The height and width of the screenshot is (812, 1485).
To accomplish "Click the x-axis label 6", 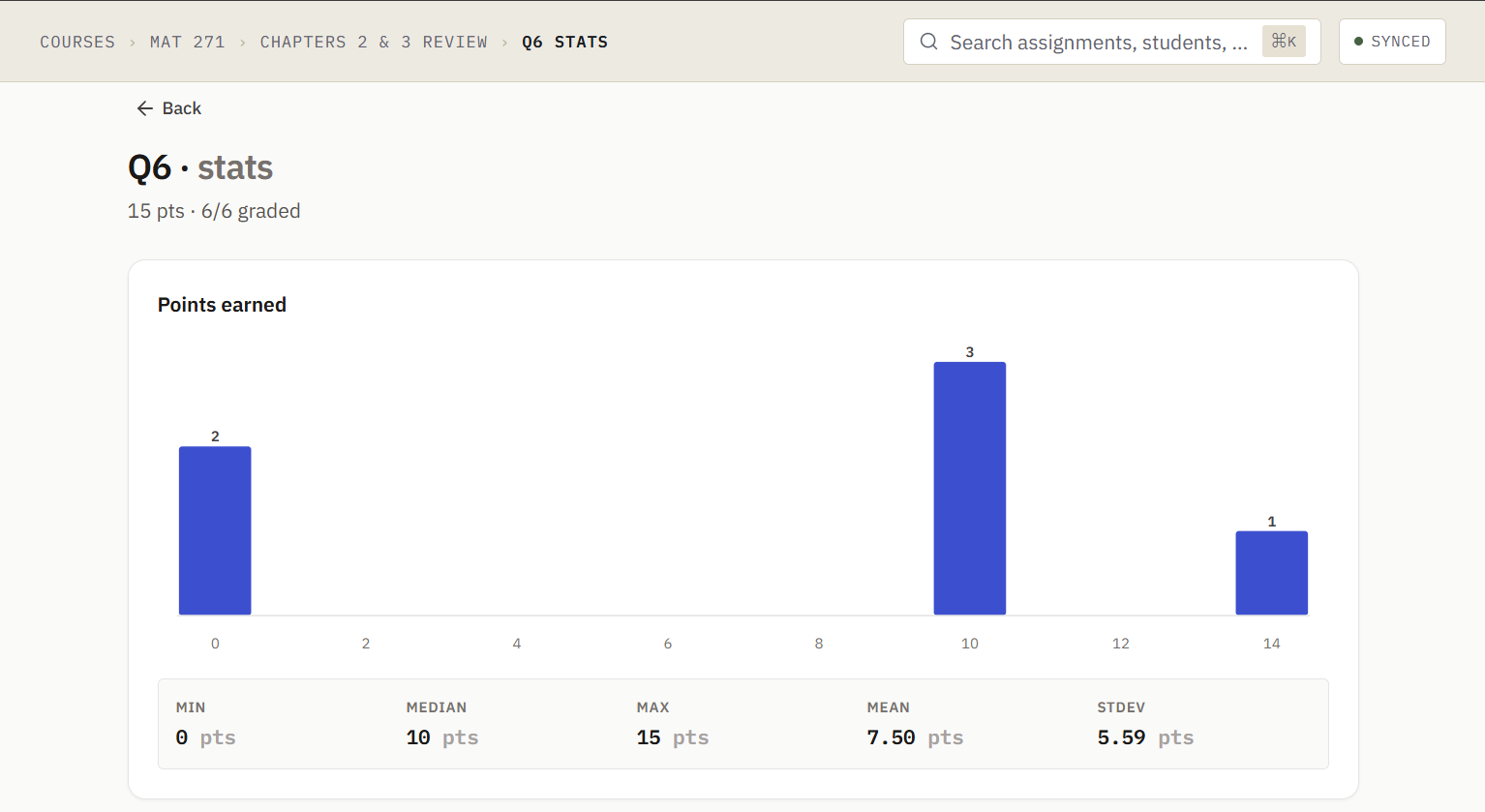I will [x=668, y=644].
